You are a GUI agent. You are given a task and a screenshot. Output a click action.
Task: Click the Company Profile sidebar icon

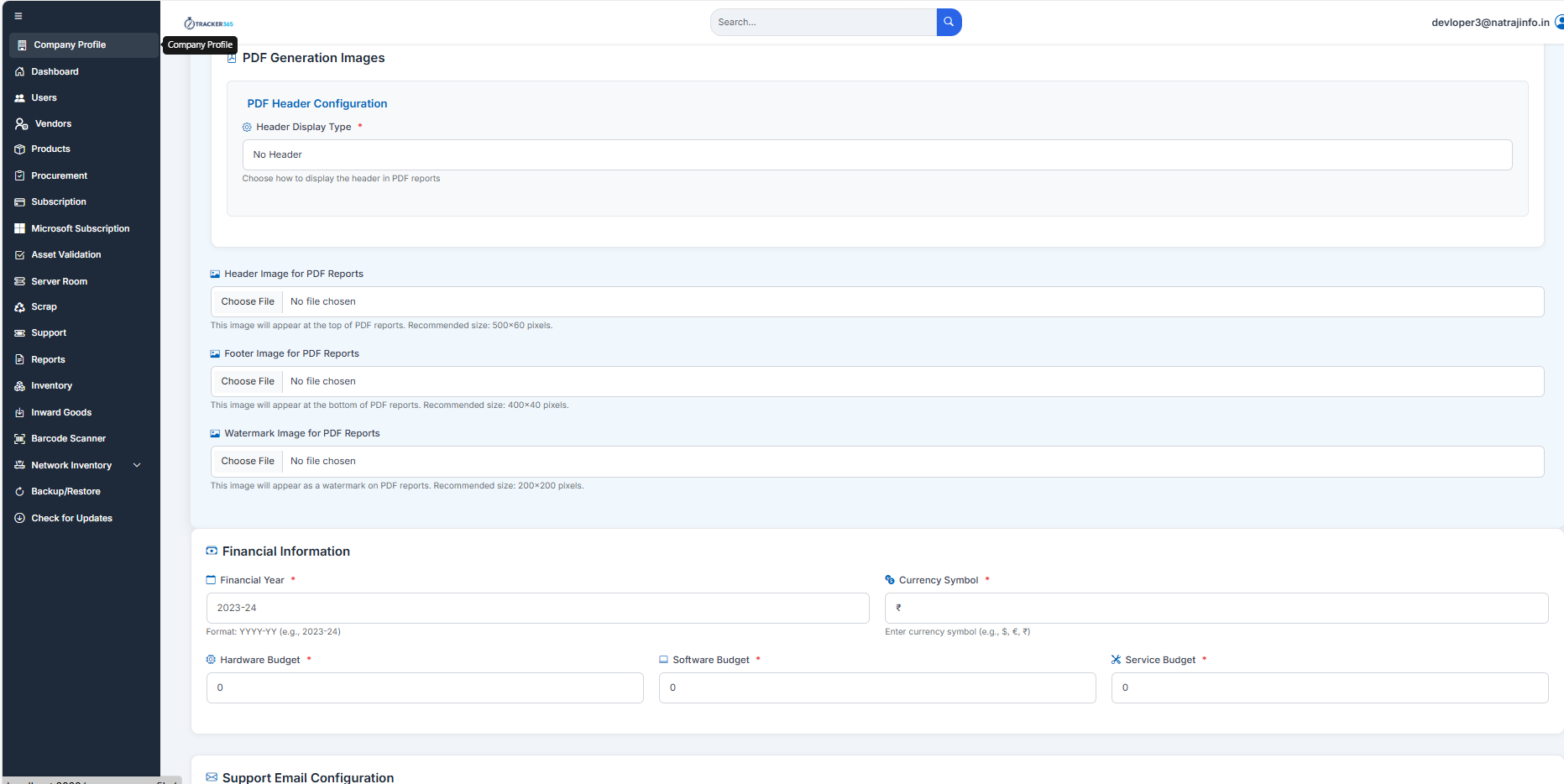point(22,45)
